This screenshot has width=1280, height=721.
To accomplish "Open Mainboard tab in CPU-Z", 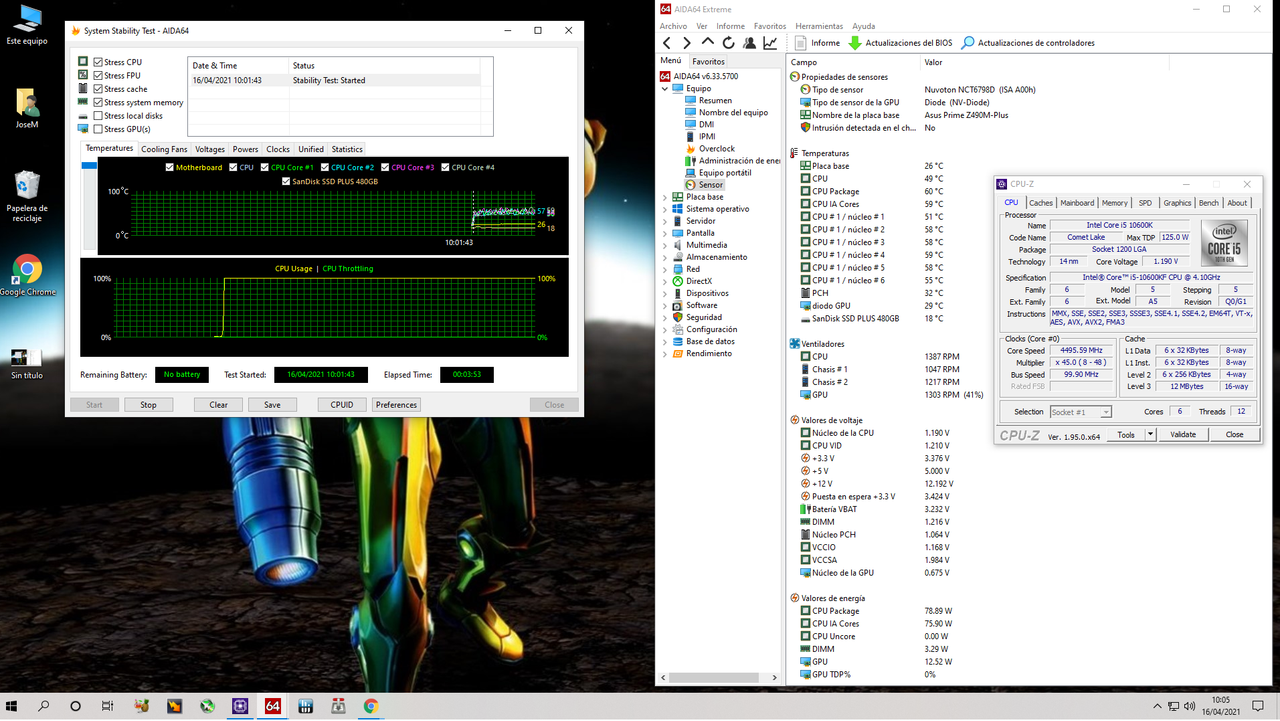I will [1077, 202].
